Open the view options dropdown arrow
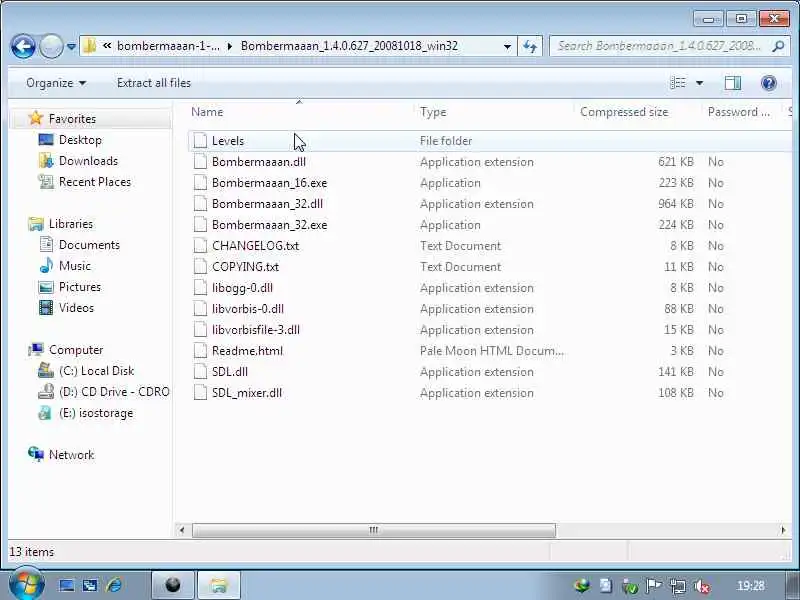This screenshot has height=600, width=800. [699, 83]
